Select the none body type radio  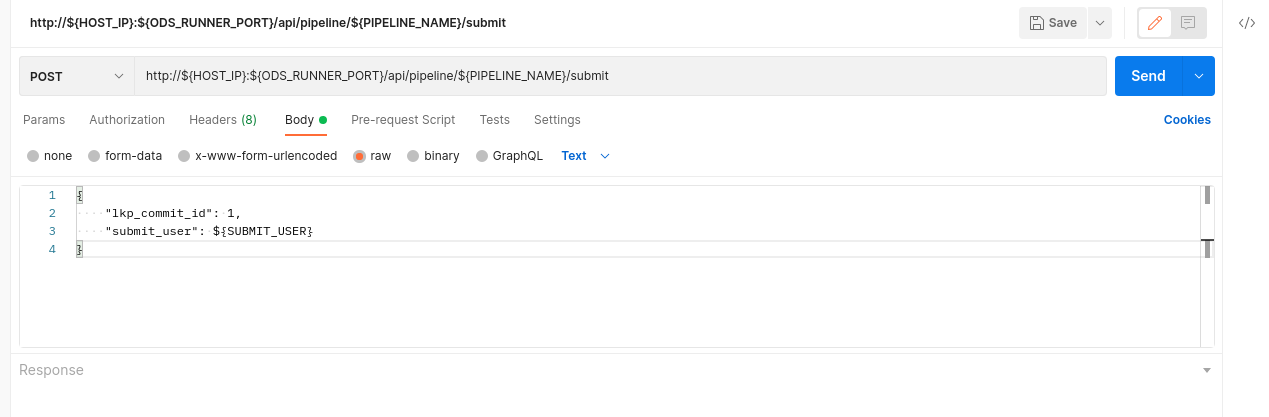(x=33, y=156)
